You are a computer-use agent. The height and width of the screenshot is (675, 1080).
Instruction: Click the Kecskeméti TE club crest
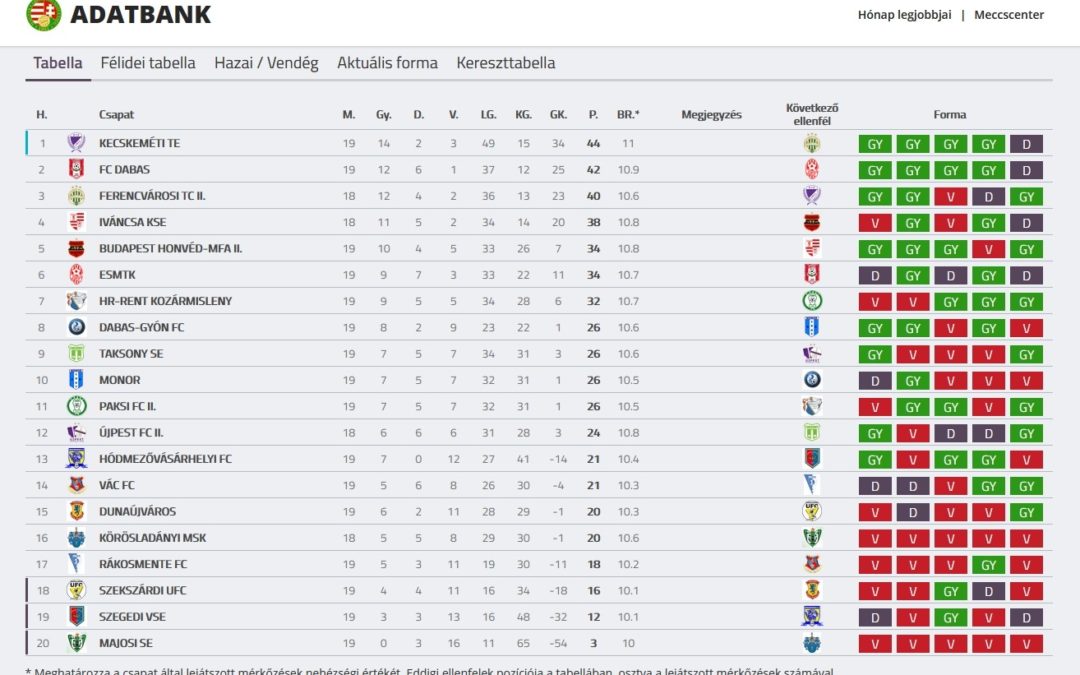tap(76, 143)
